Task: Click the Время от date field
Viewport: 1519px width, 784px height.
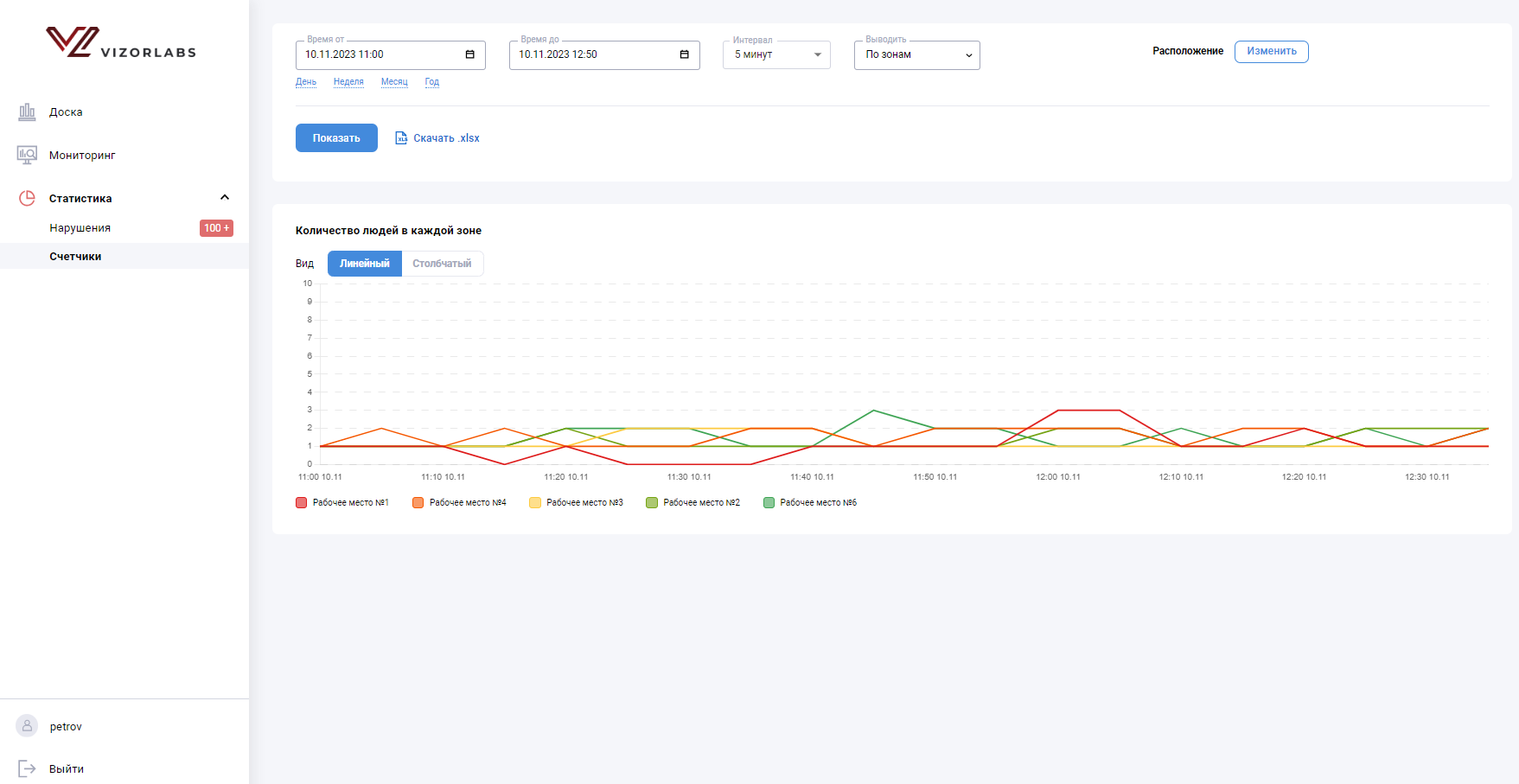Action: (391, 54)
